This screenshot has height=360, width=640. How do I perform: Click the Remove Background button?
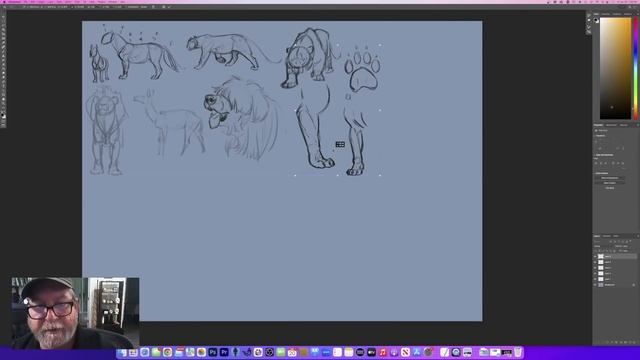pos(610,178)
